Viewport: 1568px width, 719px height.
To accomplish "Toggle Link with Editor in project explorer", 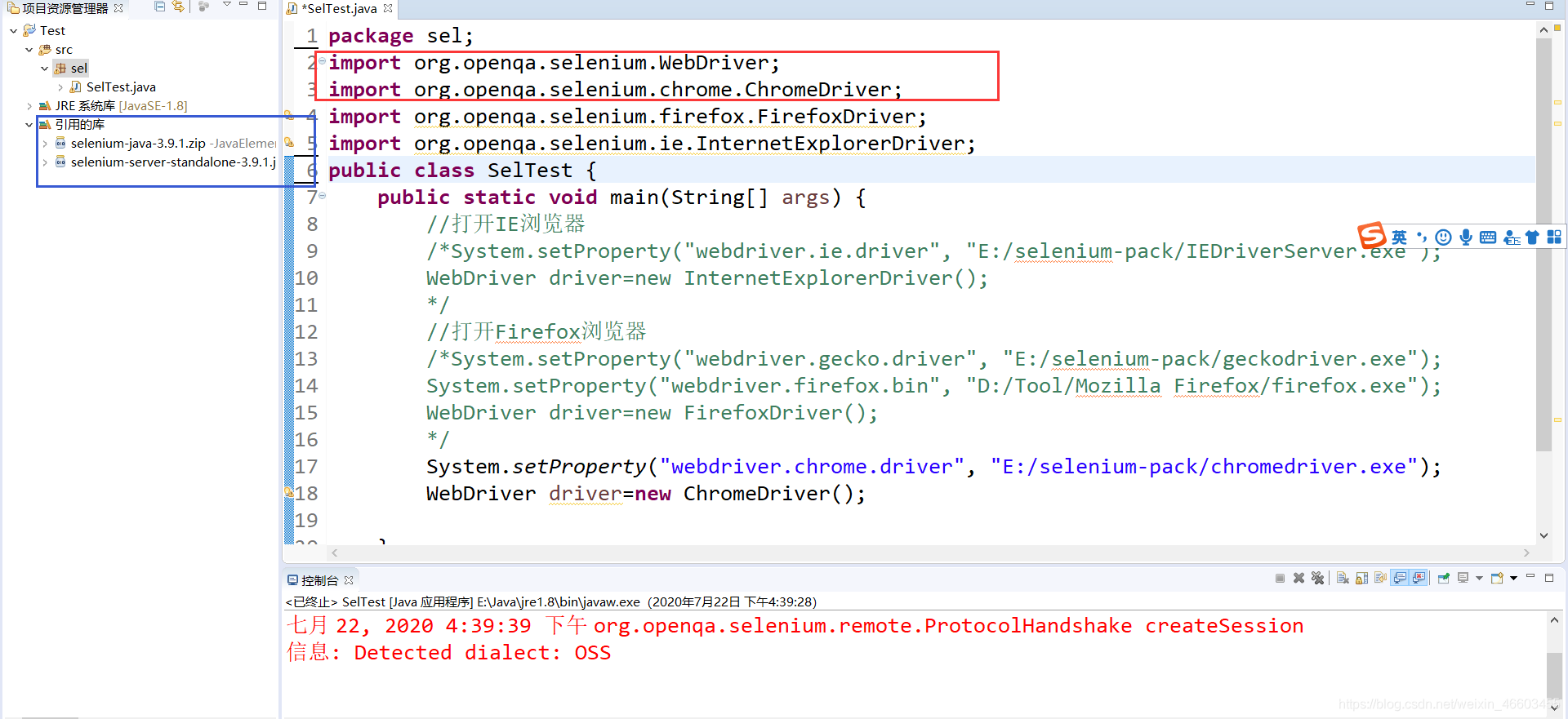I will coord(178,7).
